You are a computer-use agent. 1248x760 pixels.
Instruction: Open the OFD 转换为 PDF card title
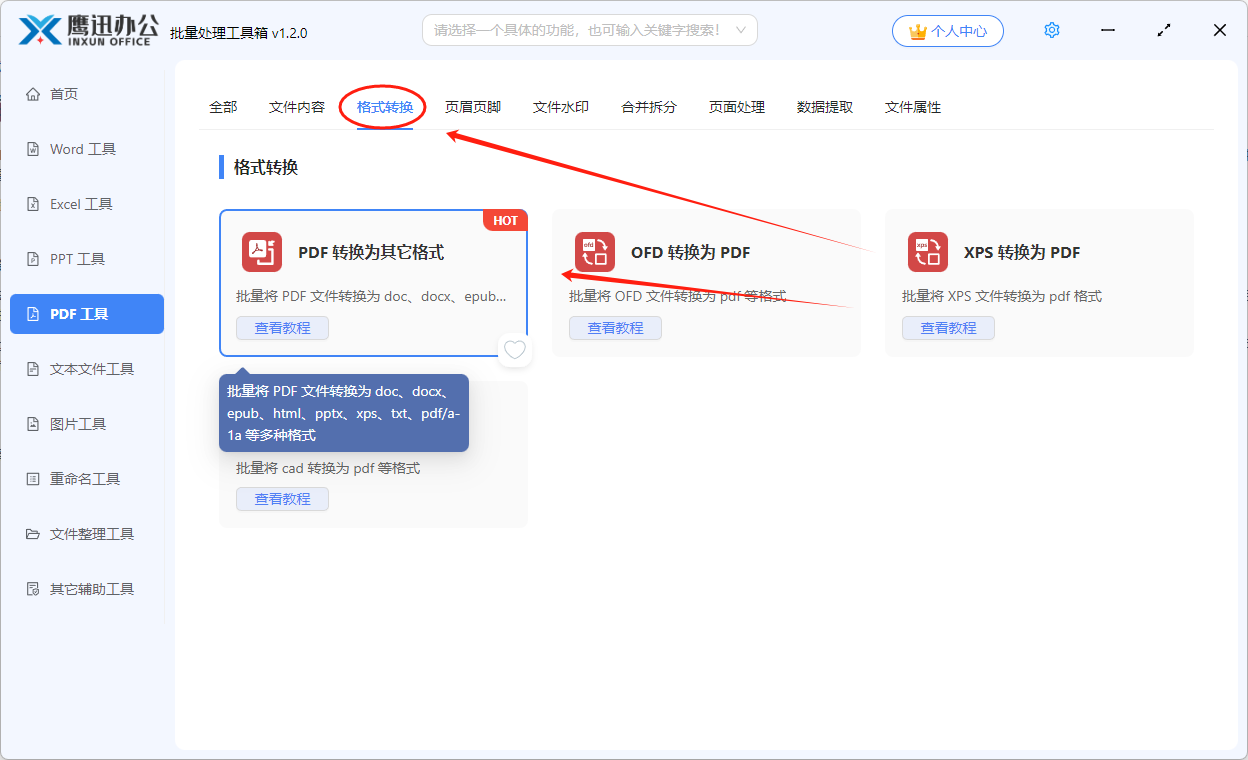click(x=691, y=253)
